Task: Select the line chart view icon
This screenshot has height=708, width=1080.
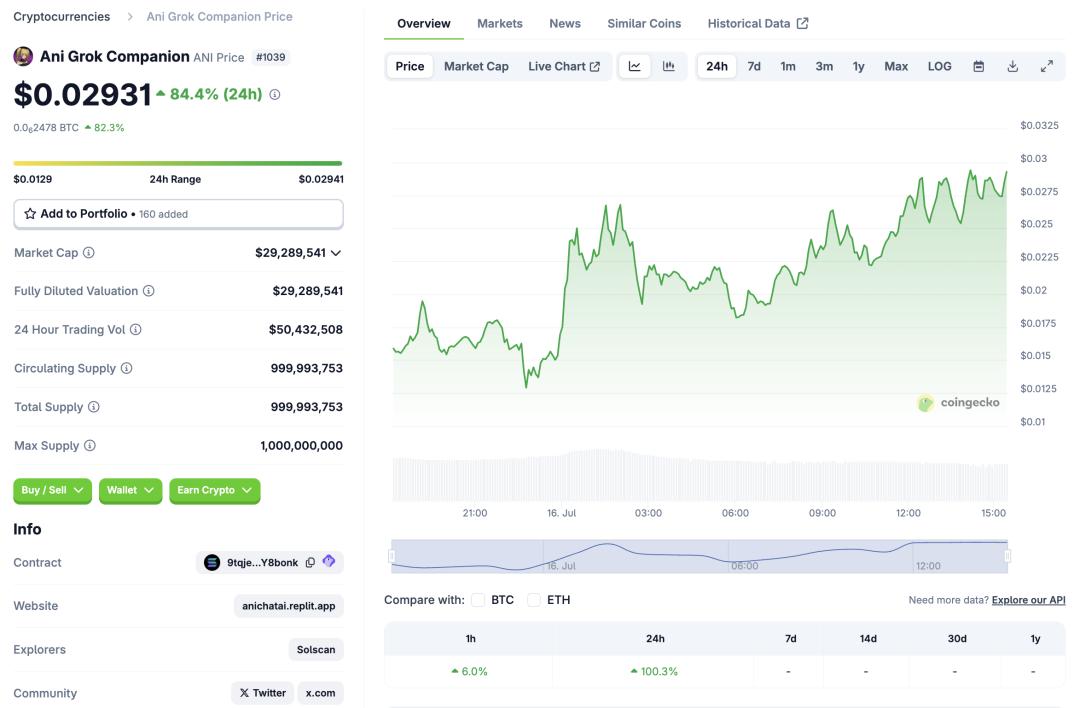Action: tap(634, 66)
